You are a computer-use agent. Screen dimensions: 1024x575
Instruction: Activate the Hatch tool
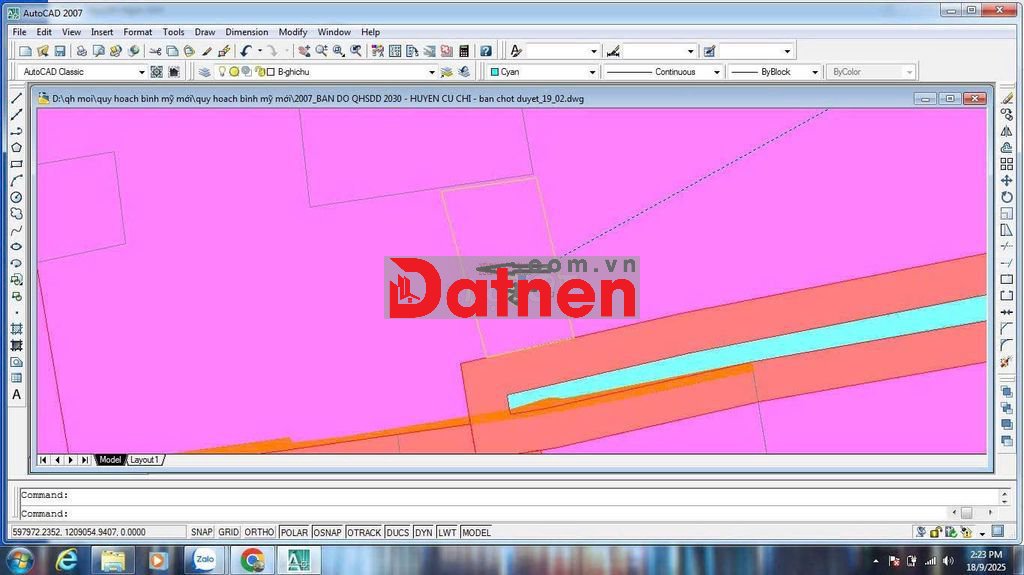click(x=16, y=329)
